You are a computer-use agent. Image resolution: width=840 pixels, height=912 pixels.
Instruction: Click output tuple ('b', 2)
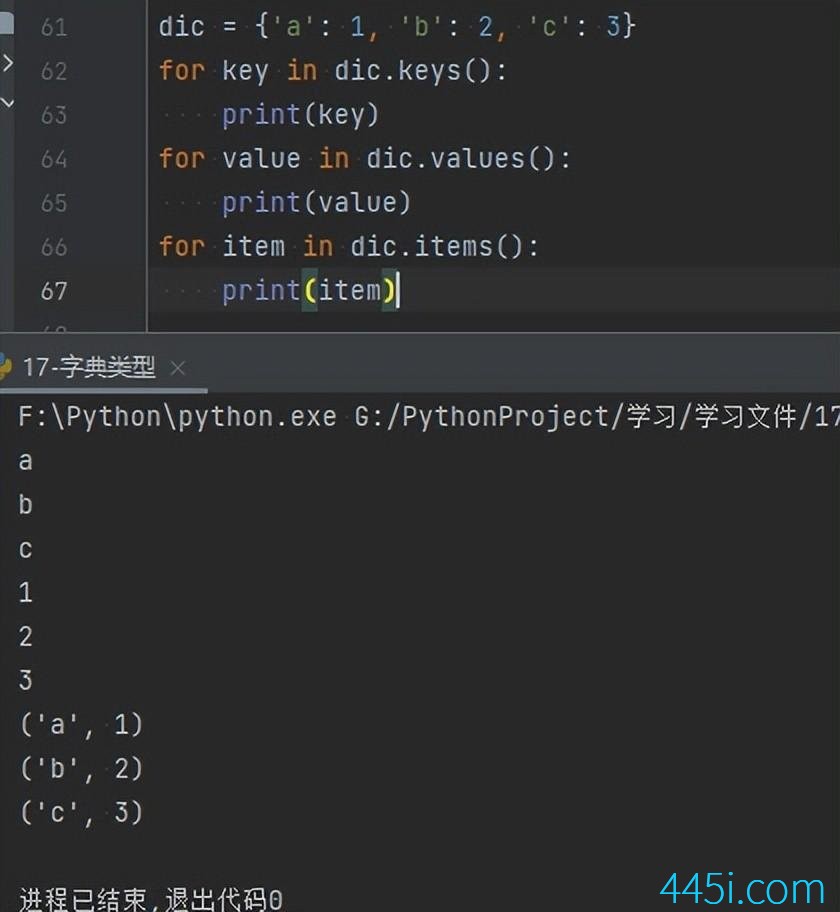[x=81, y=768]
